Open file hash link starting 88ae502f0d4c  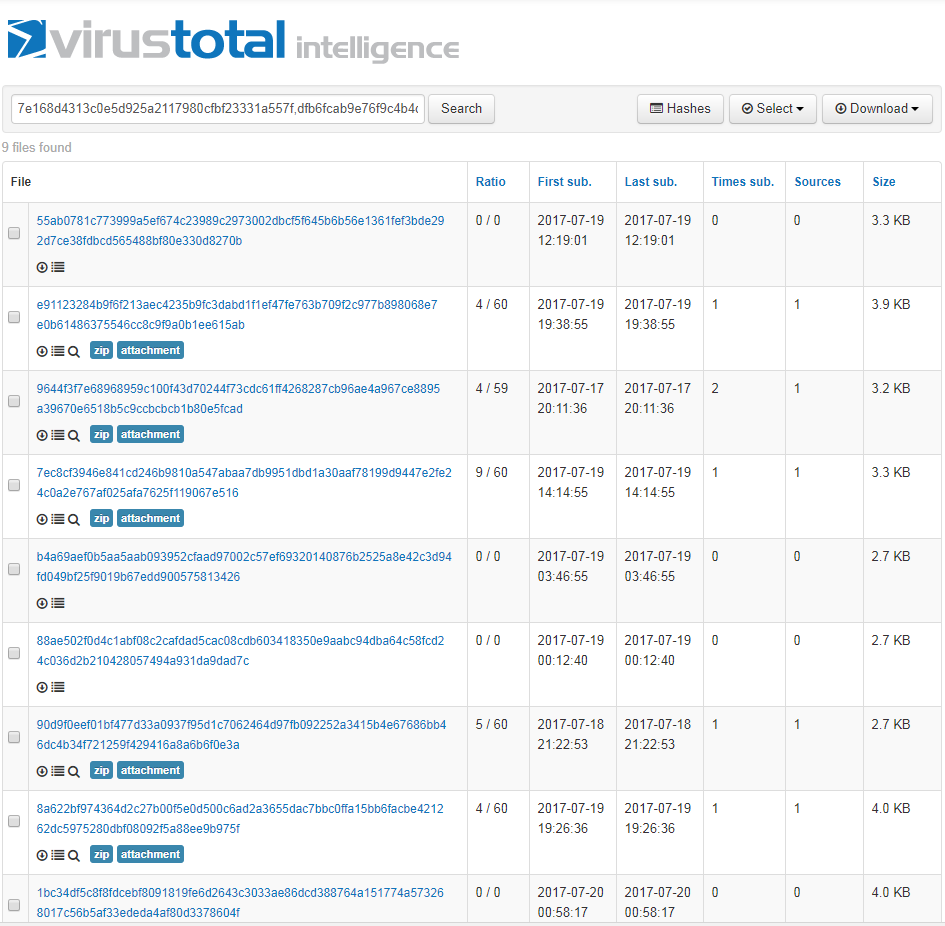tap(240, 650)
